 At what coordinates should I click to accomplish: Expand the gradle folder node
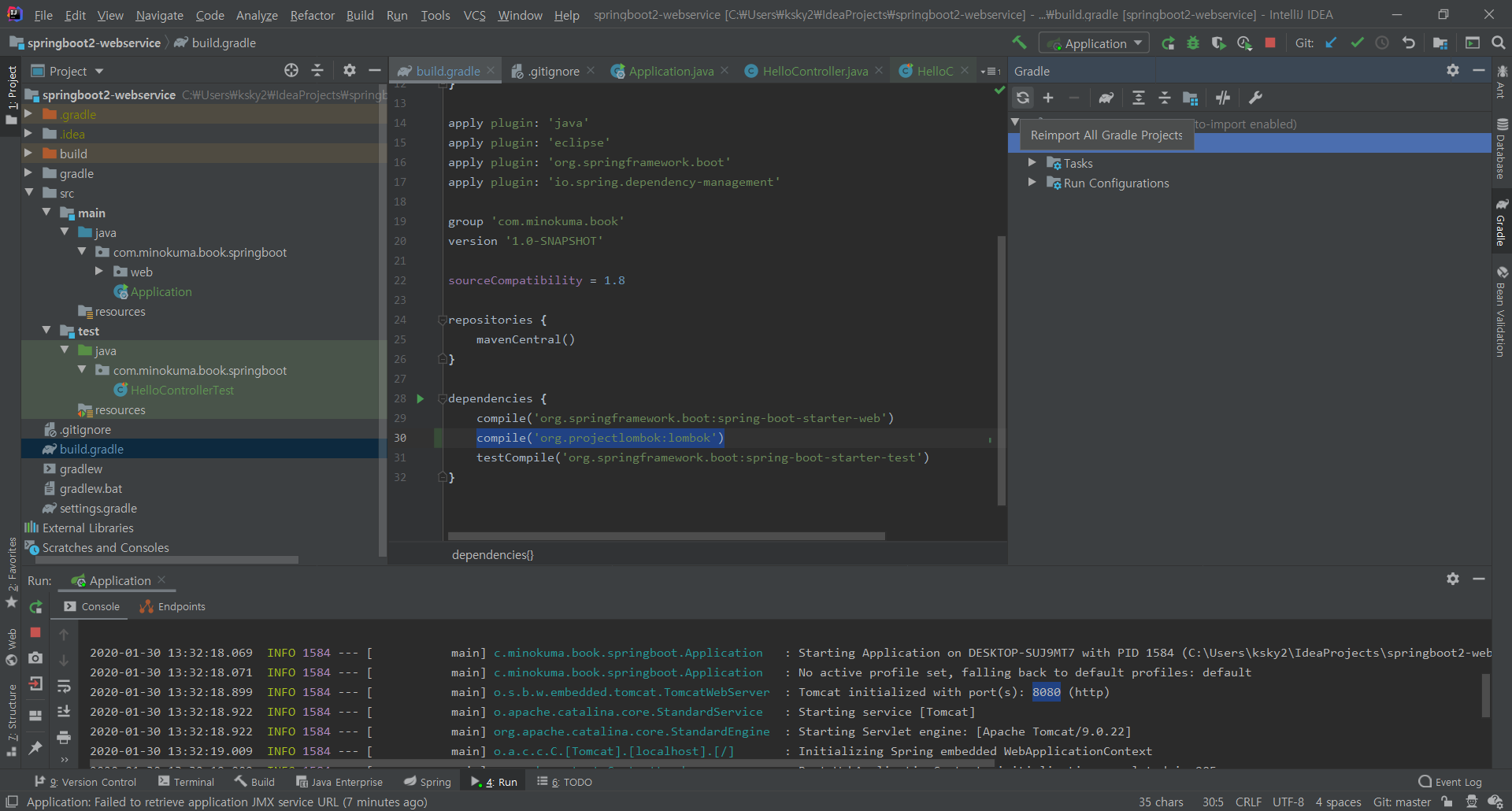point(28,172)
